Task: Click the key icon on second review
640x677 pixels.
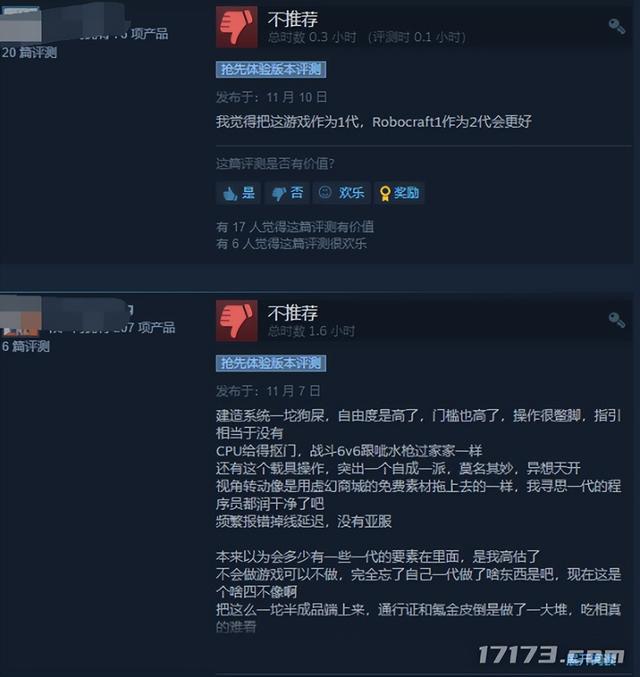Action: pos(617,320)
